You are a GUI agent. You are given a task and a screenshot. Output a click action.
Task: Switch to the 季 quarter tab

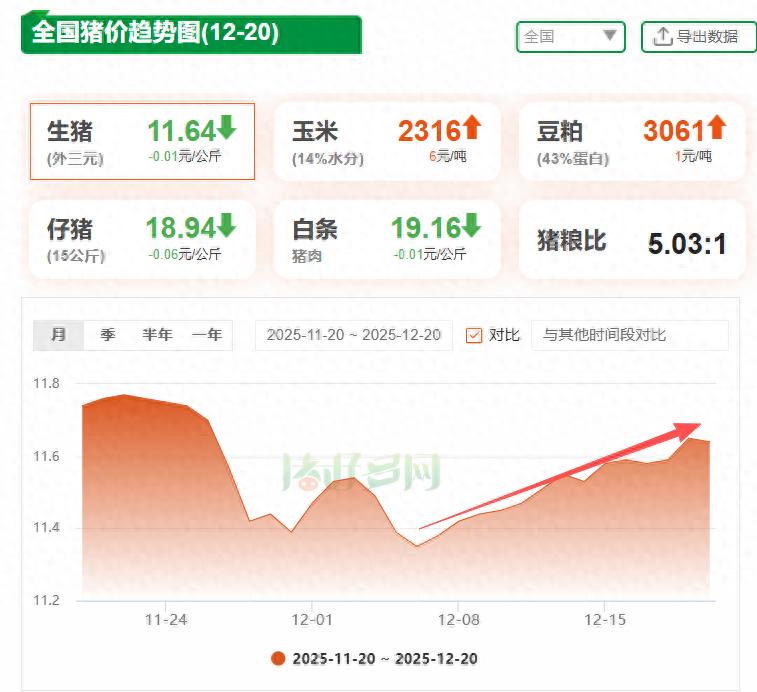click(108, 335)
